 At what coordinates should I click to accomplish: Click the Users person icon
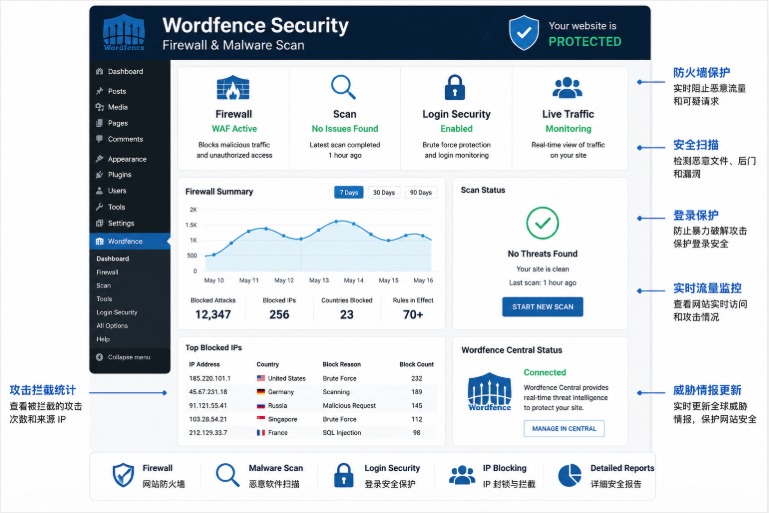point(100,191)
